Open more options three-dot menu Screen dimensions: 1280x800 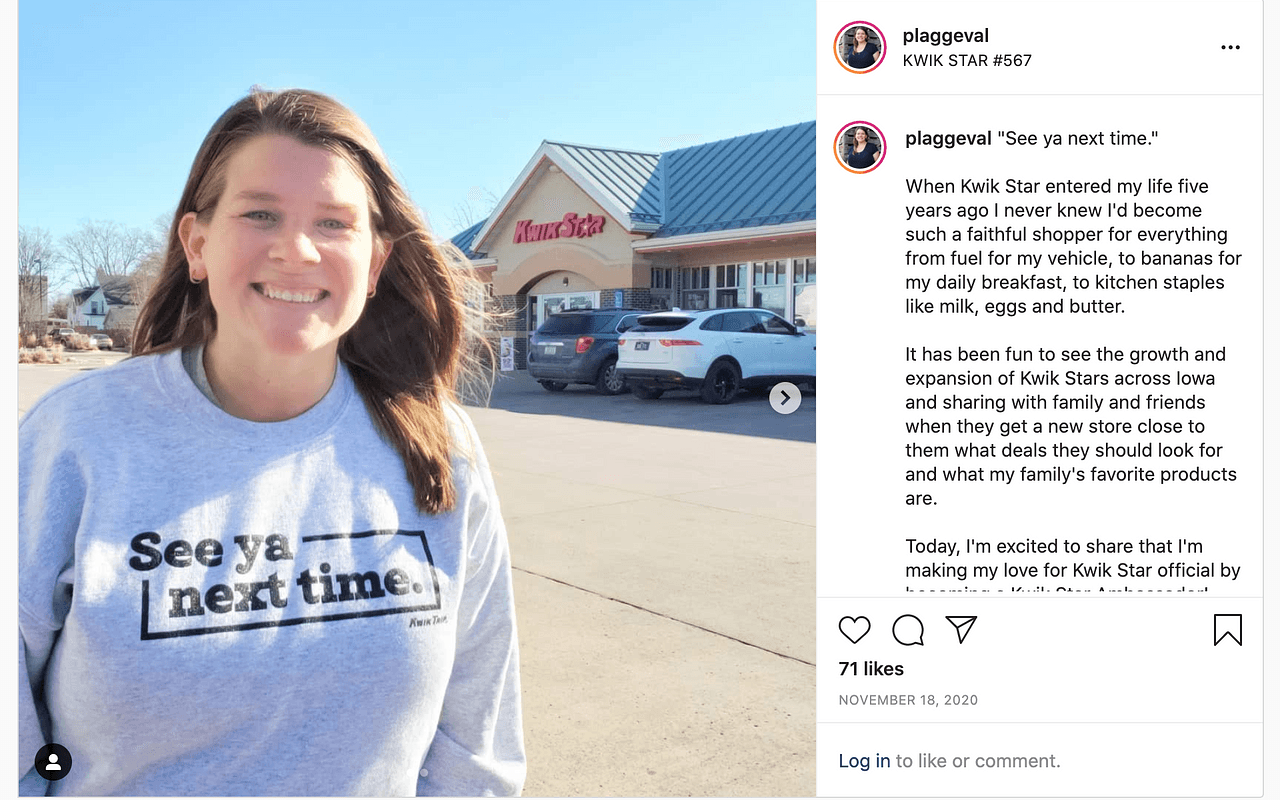pos(1230,47)
